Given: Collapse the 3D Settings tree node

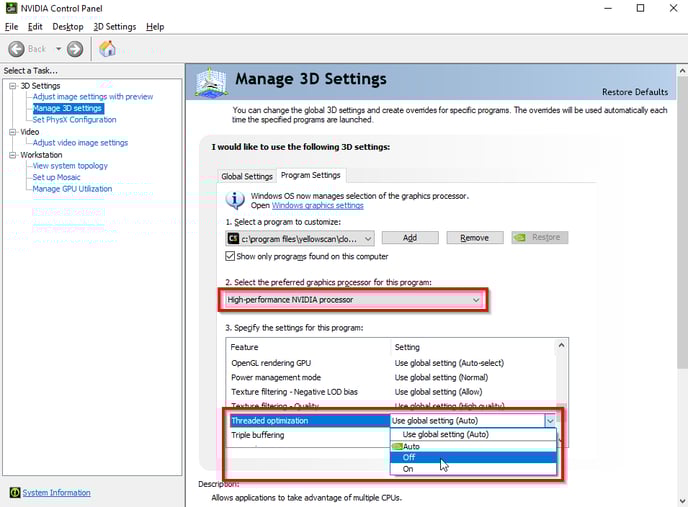Looking at the screenshot, I should [x=13, y=86].
